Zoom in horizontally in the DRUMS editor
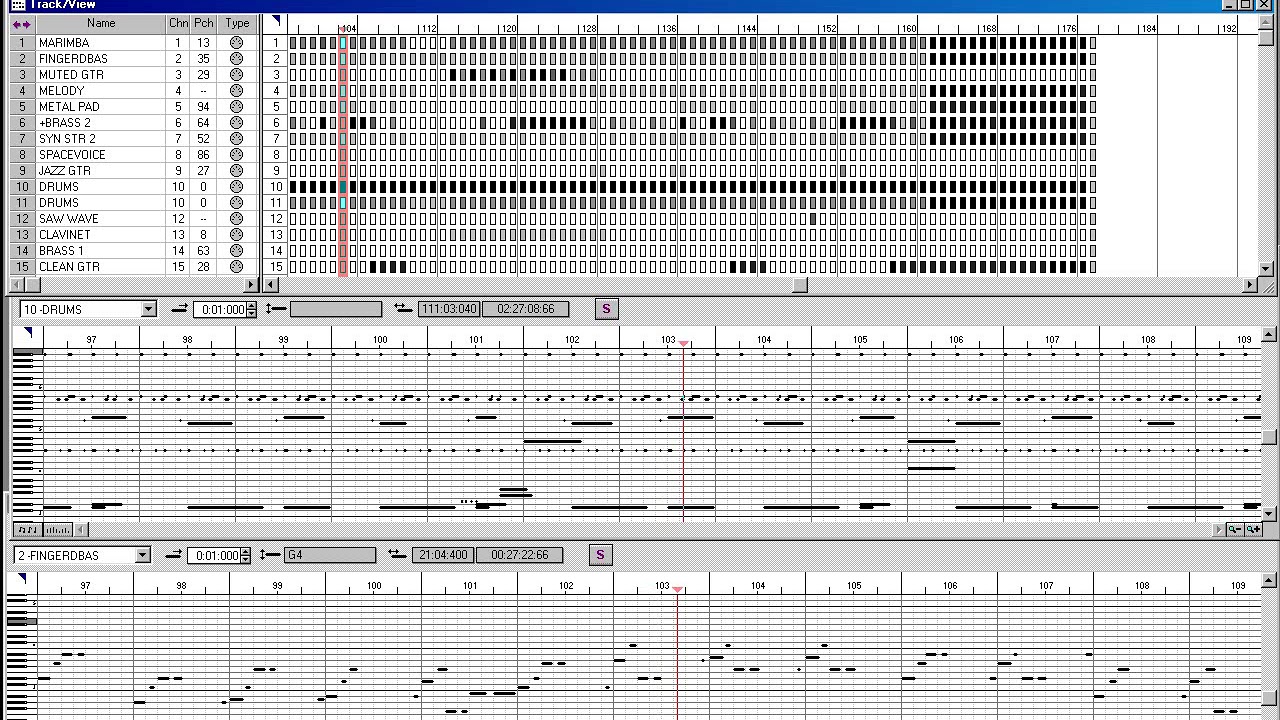Screen dimensions: 1280x720 (x=1253, y=530)
